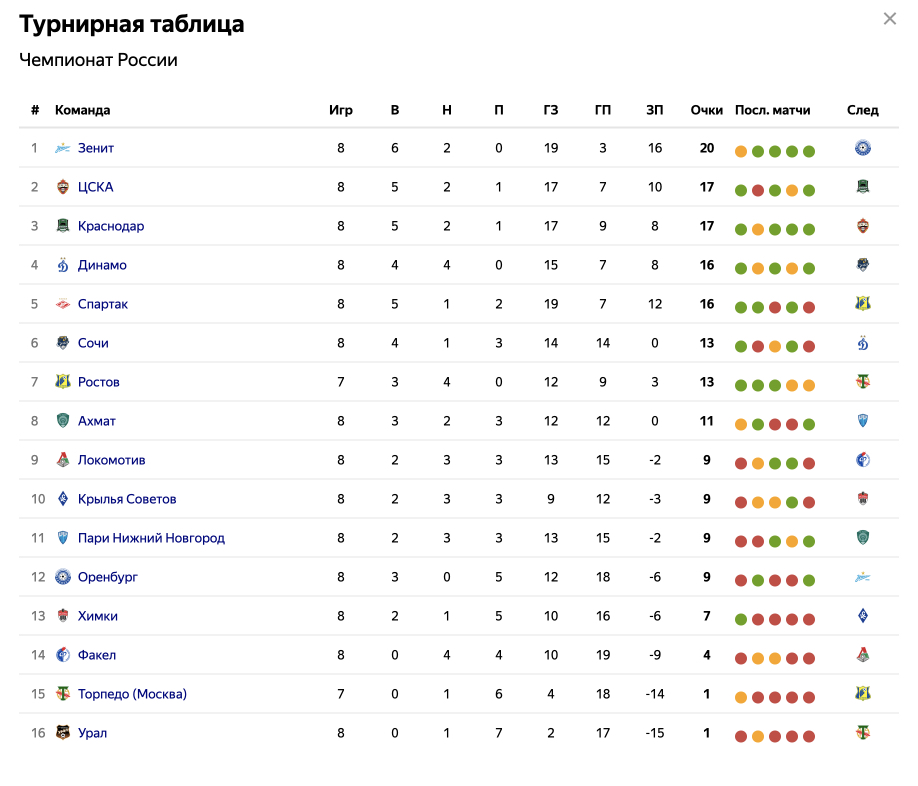918x786 pixels.
Task: Go to the Крылья Советов team page
Action: tap(127, 499)
